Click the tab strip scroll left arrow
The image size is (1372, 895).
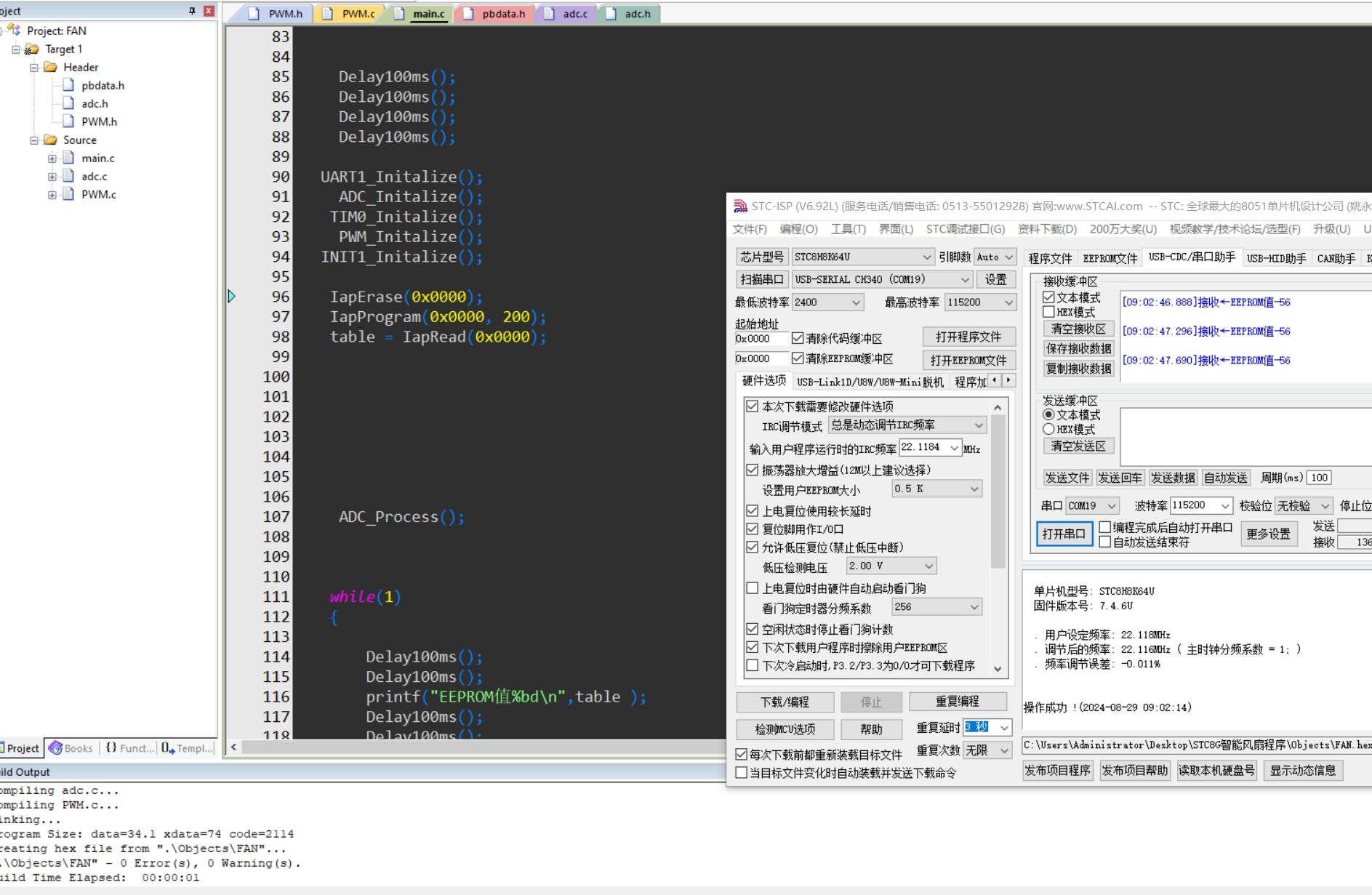click(x=995, y=380)
